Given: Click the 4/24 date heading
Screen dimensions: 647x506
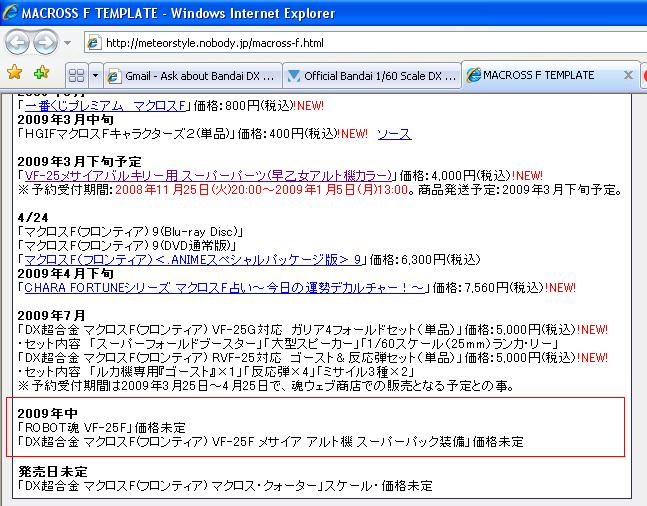Looking at the screenshot, I should click(x=33, y=218).
